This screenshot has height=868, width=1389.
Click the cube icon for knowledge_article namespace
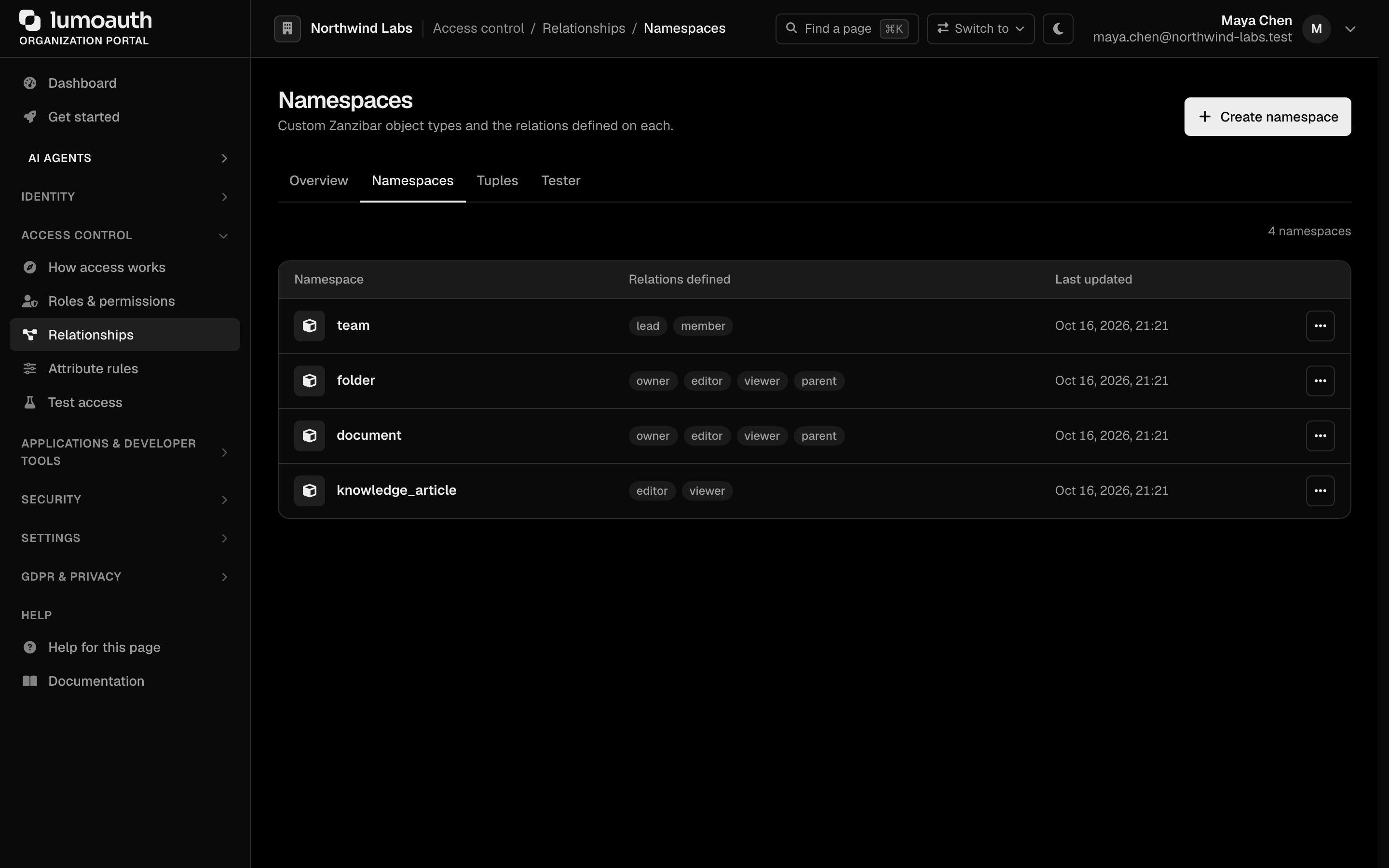coord(310,491)
